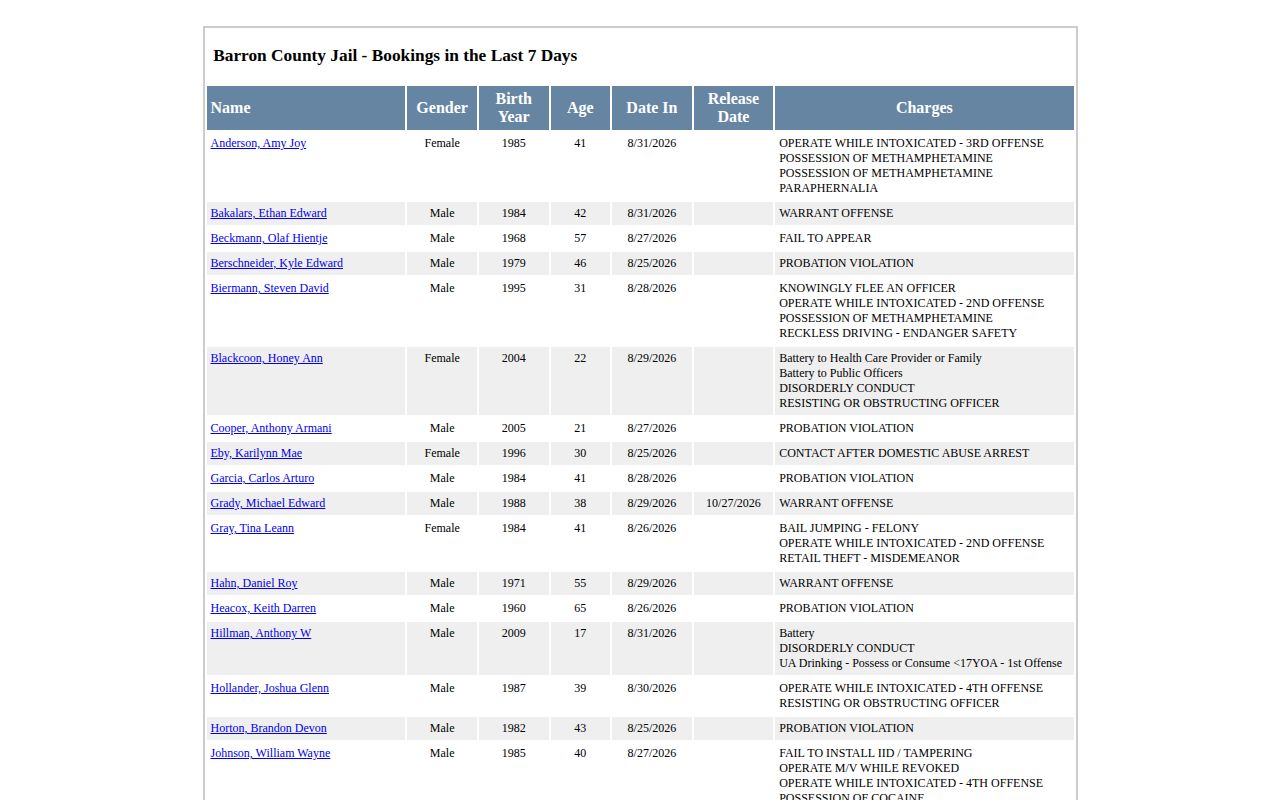Click 'RECKLESS DRIVING - ENDANGER SAFETY' charge
Screen dimensions: 1280x800
898,333
